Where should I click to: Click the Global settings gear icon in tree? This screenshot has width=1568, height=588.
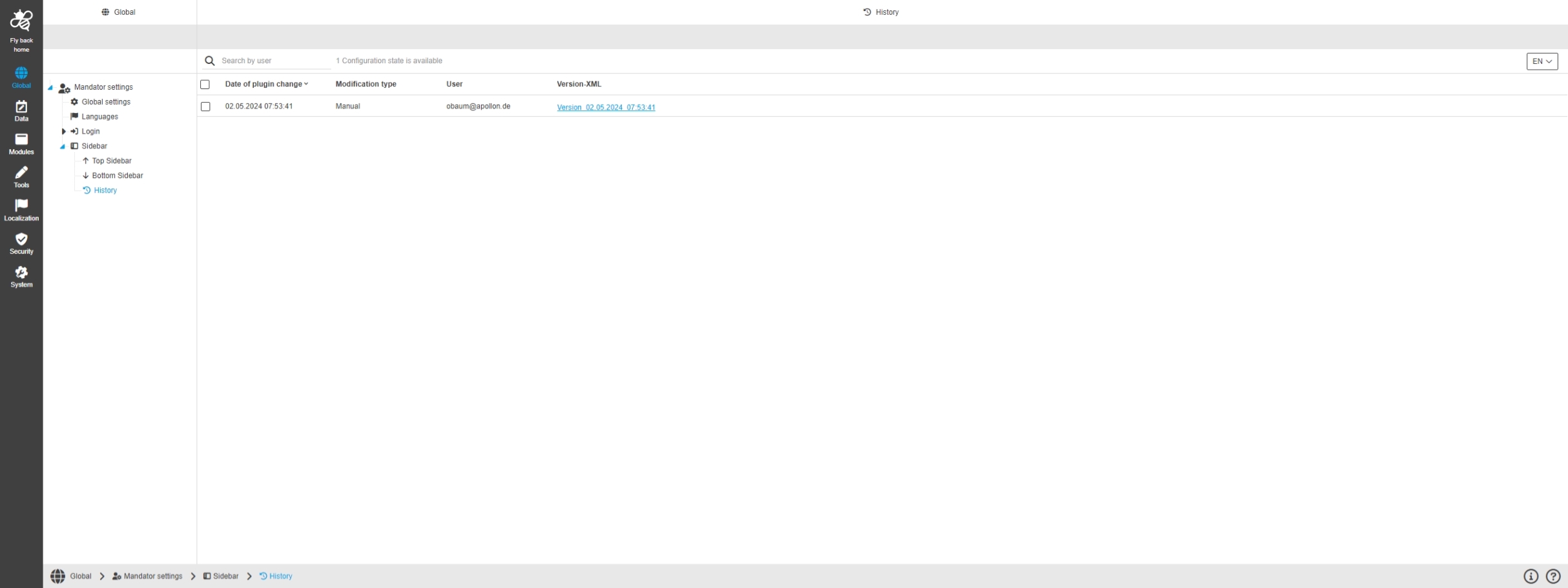(x=74, y=102)
